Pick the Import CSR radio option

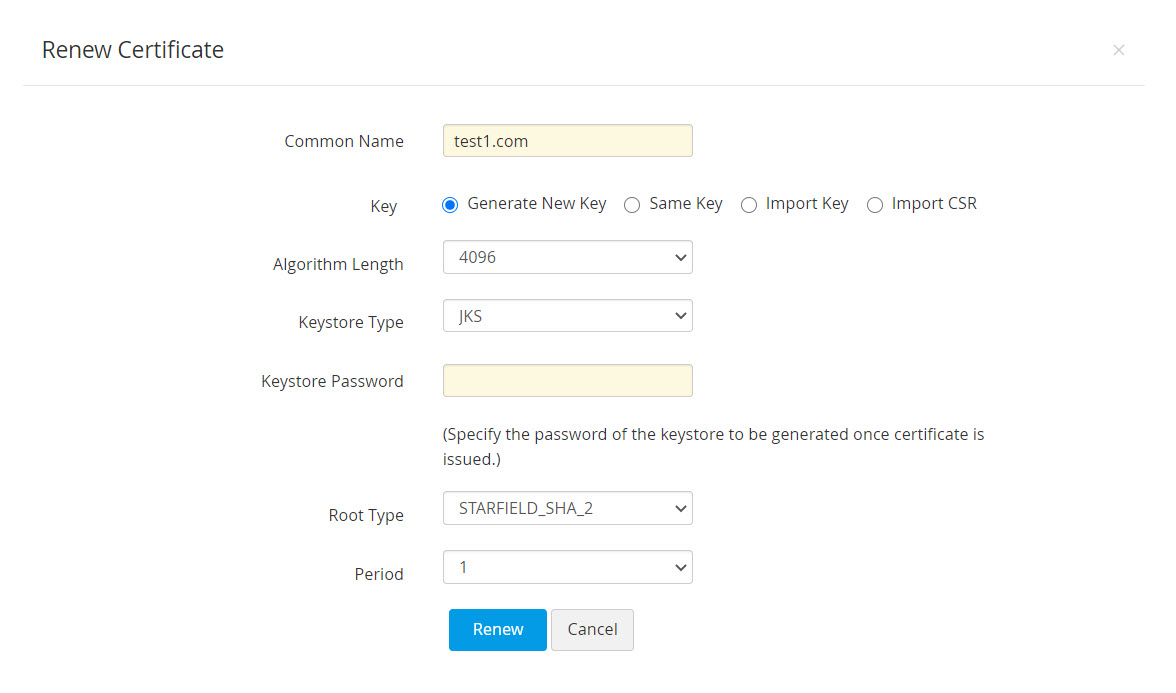[875, 205]
